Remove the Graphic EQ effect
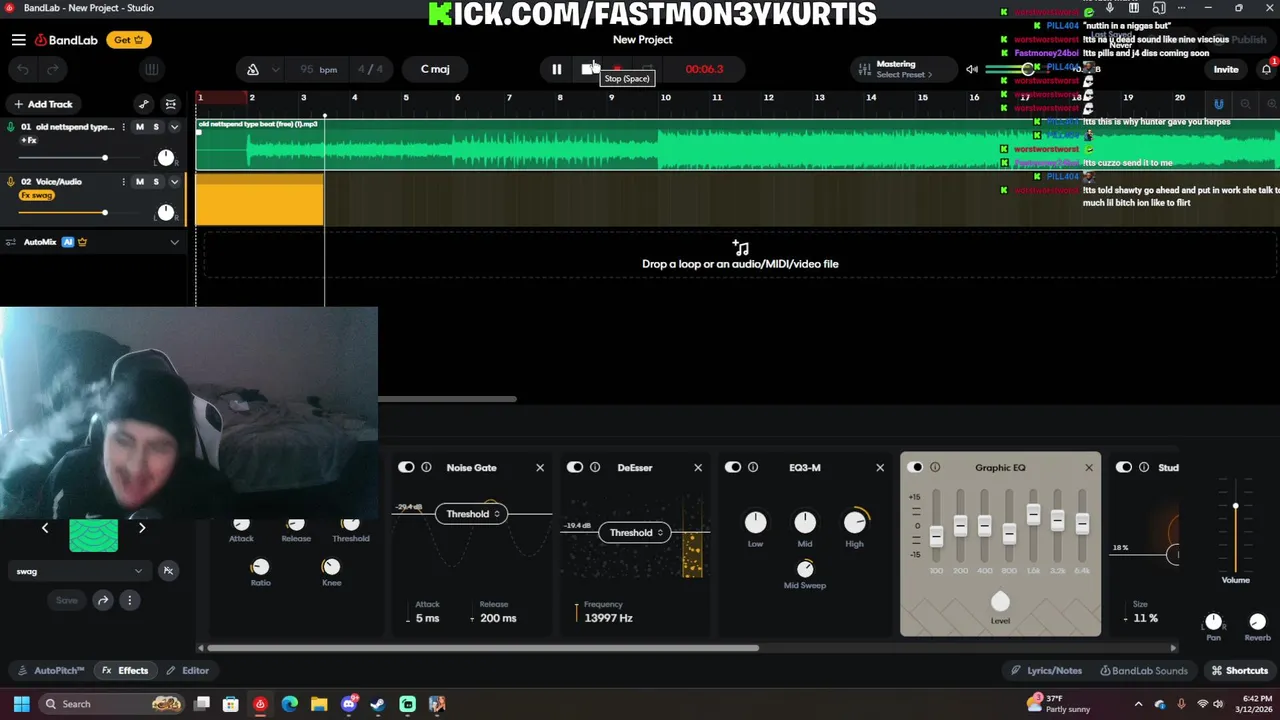1280x720 pixels. click(x=1089, y=467)
